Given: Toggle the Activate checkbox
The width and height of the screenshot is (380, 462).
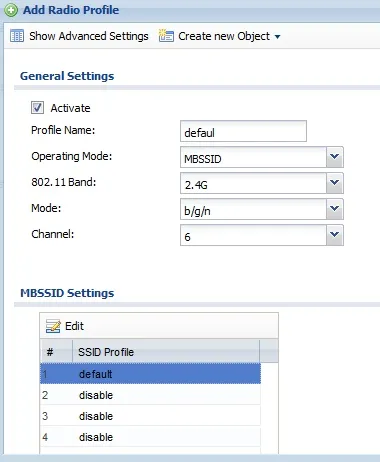Looking at the screenshot, I should click(x=37, y=108).
